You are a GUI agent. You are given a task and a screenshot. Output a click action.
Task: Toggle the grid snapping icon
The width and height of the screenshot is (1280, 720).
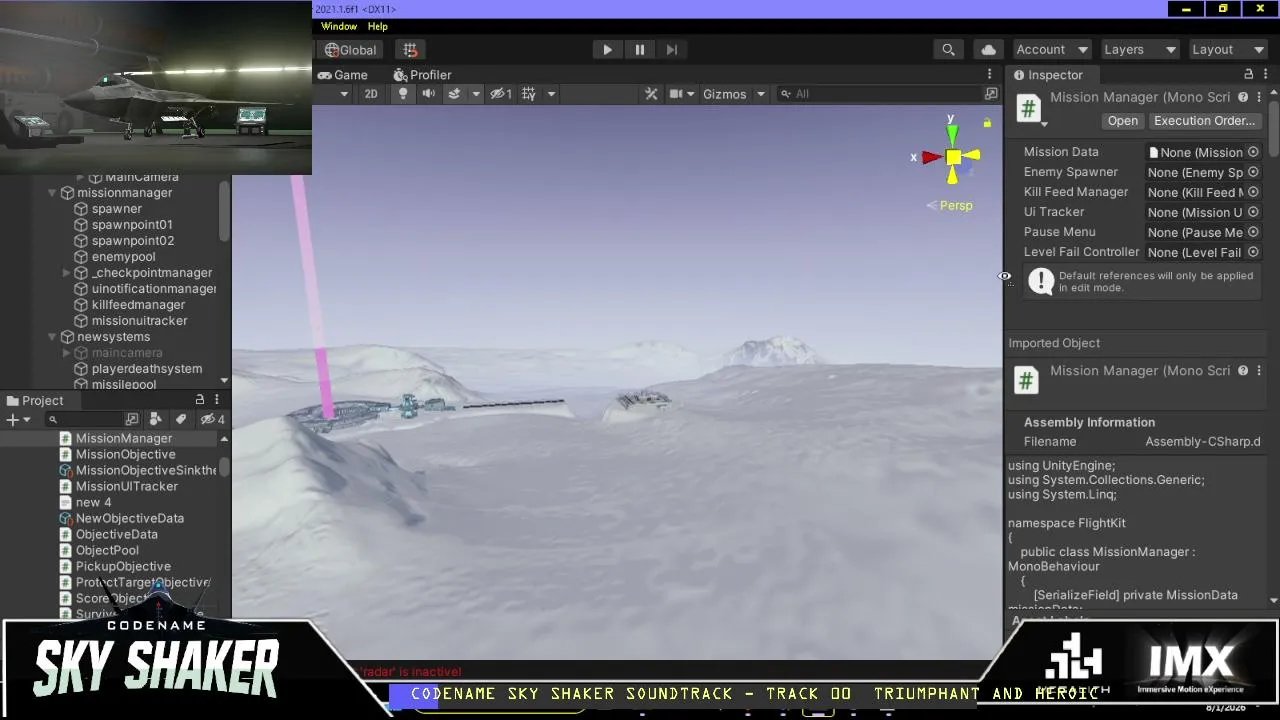(410, 50)
